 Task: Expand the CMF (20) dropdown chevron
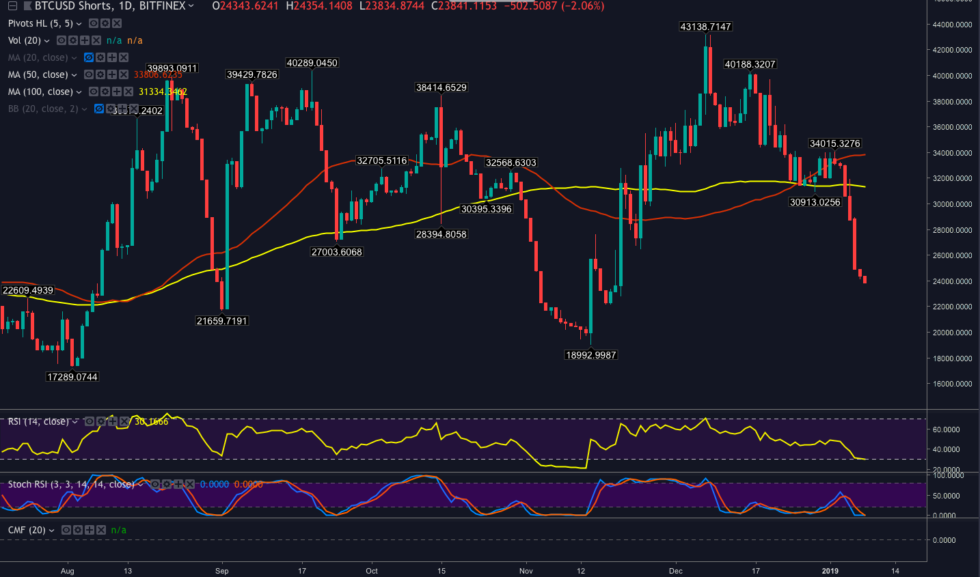coord(52,530)
